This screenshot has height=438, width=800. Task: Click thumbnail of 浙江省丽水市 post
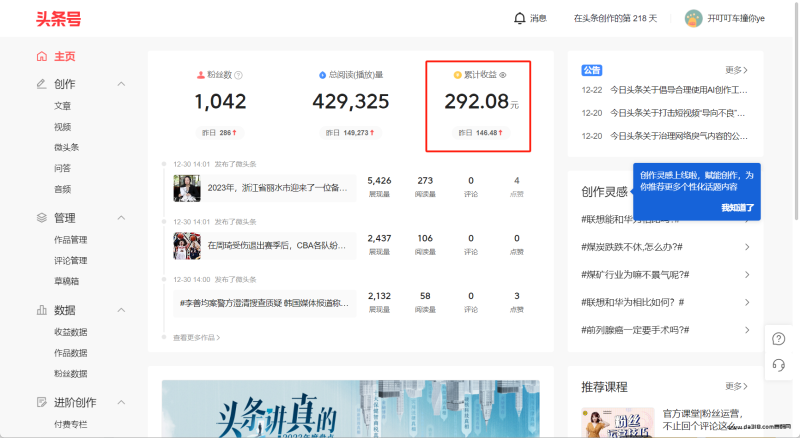pos(187,188)
